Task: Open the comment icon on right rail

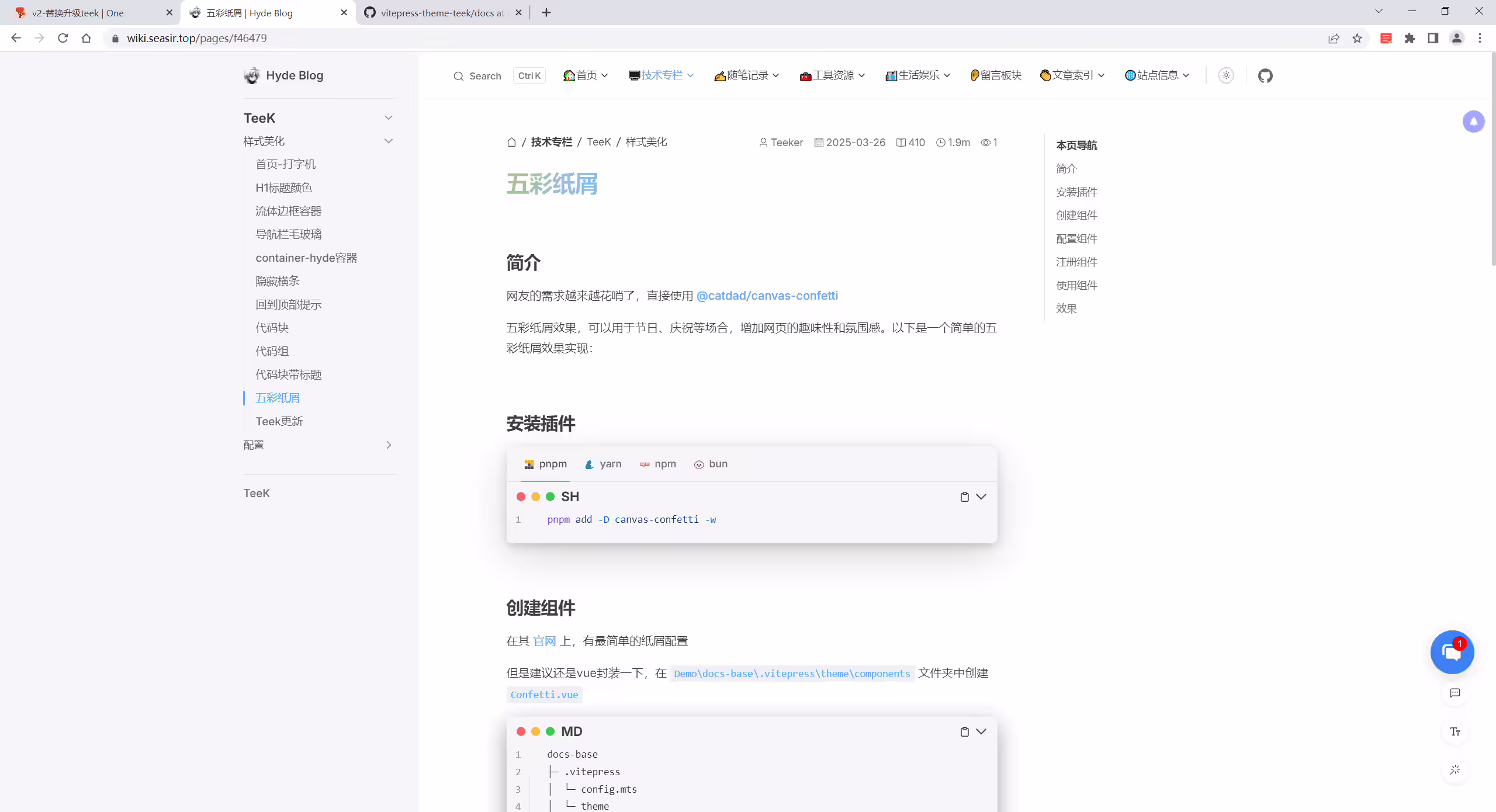Action: pyautogui.click(x=1455, y=693)
